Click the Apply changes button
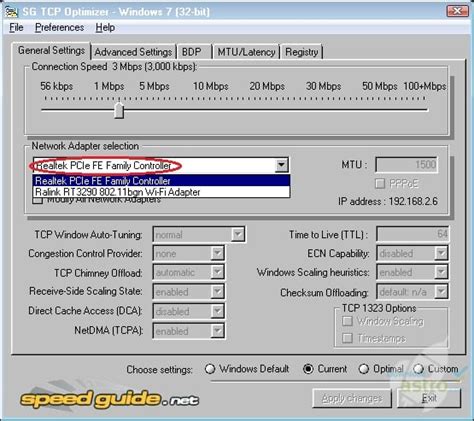The height and width of the screenshot is (421, 474). tap(352, 398)
